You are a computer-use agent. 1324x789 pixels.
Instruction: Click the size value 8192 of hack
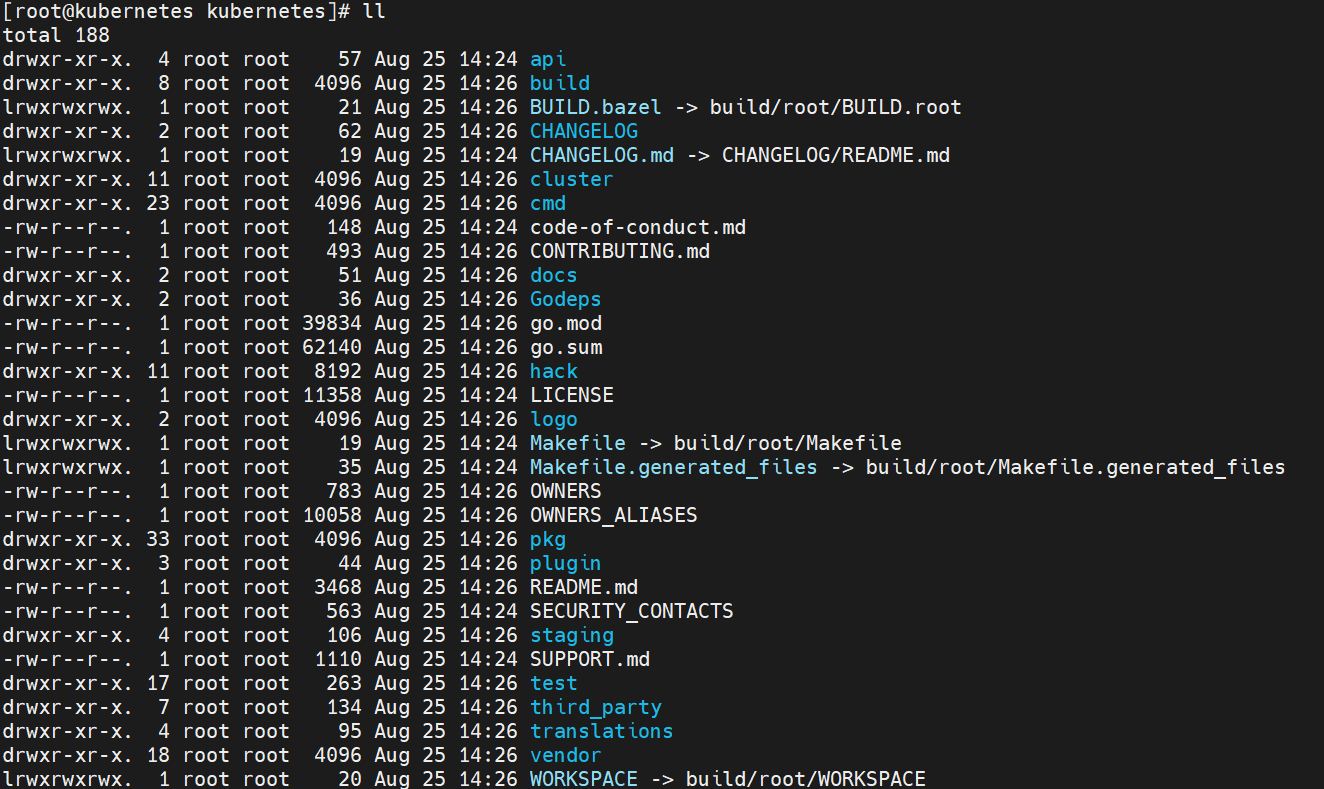pyautogui.click(x=338, y=371)
